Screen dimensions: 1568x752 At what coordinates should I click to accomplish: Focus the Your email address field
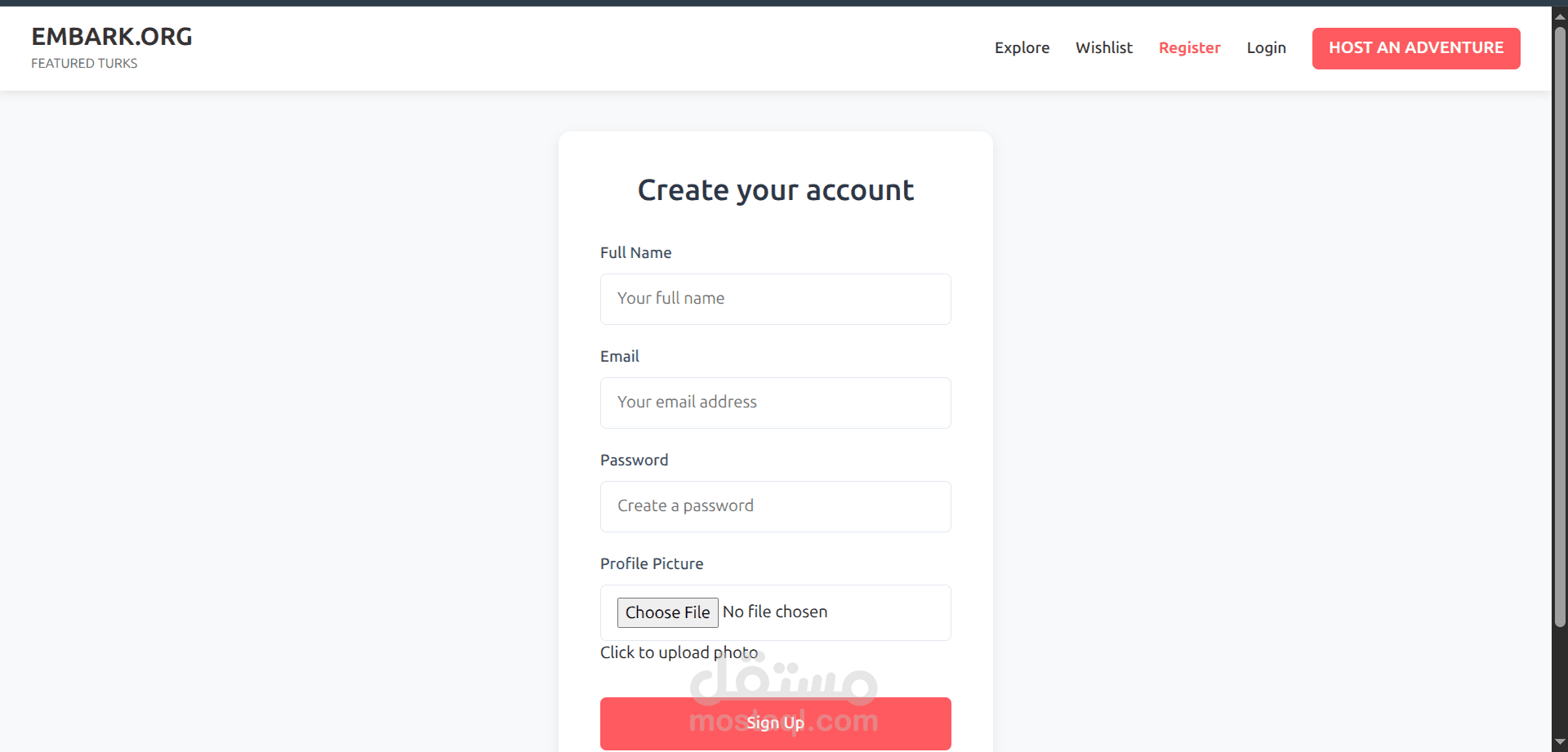(x=776, y=403)
